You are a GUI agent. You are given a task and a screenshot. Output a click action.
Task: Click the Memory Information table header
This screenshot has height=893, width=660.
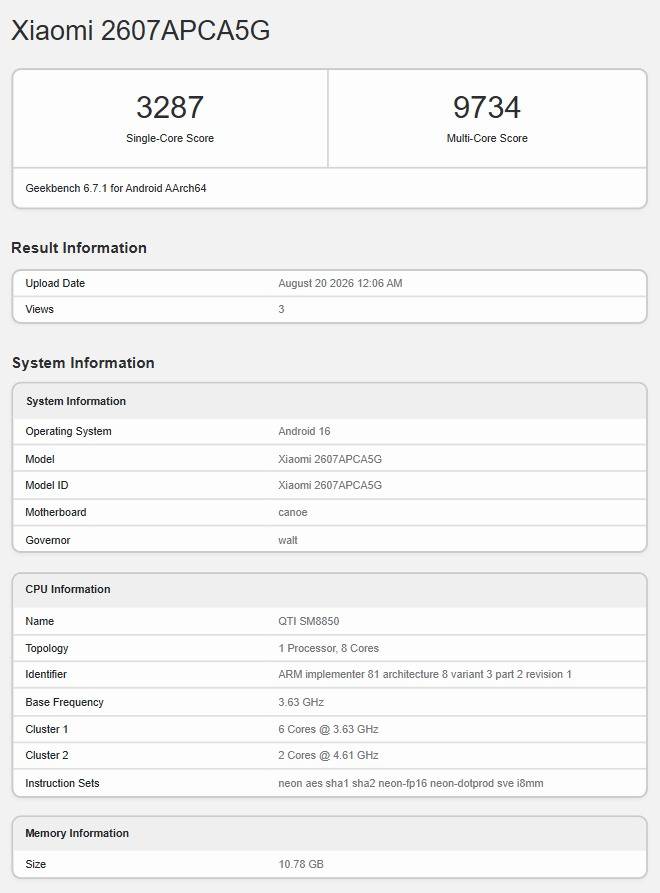point(77,833)
